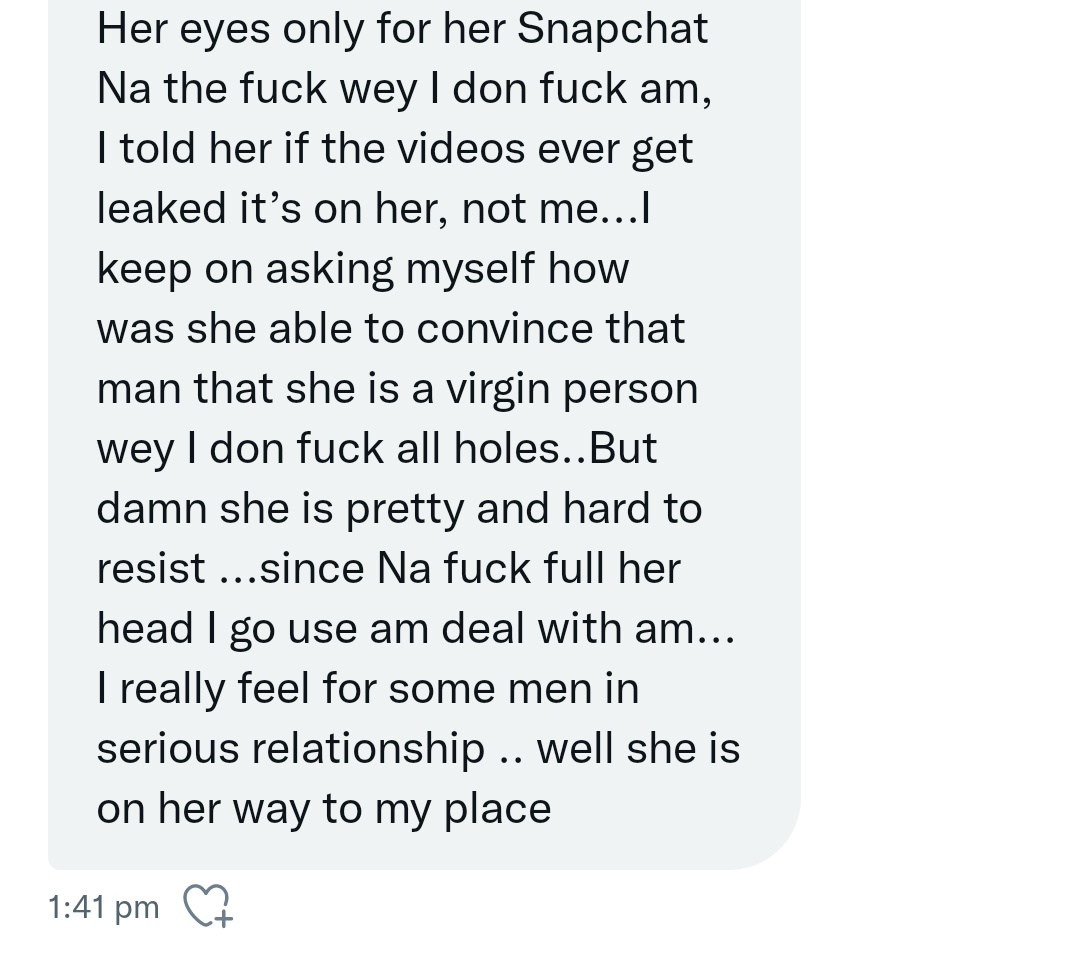Image resolution: width=1080 pixels, height=970 pixels.
Task: Click the line 'keep on asking myself how'
Action: point(363,269)
